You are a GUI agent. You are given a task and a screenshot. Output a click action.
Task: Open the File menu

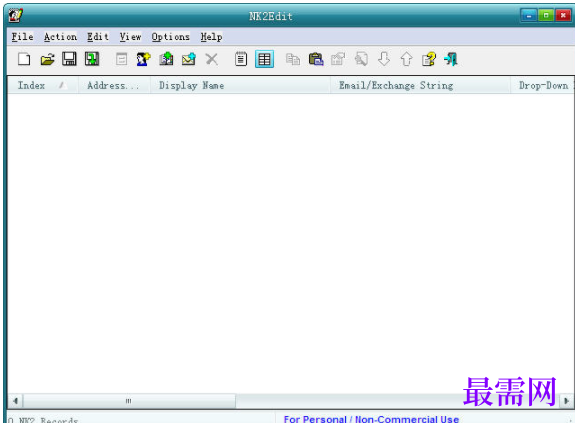click(22, 37)
